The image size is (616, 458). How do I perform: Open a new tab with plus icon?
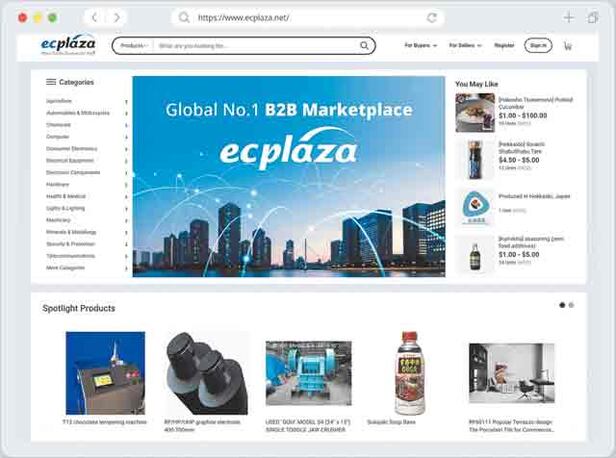(x=568, y=18)
